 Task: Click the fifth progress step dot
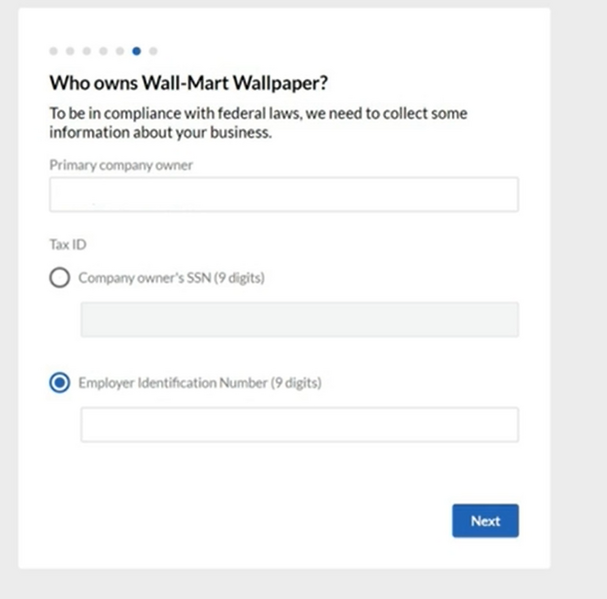click(120, 51)
